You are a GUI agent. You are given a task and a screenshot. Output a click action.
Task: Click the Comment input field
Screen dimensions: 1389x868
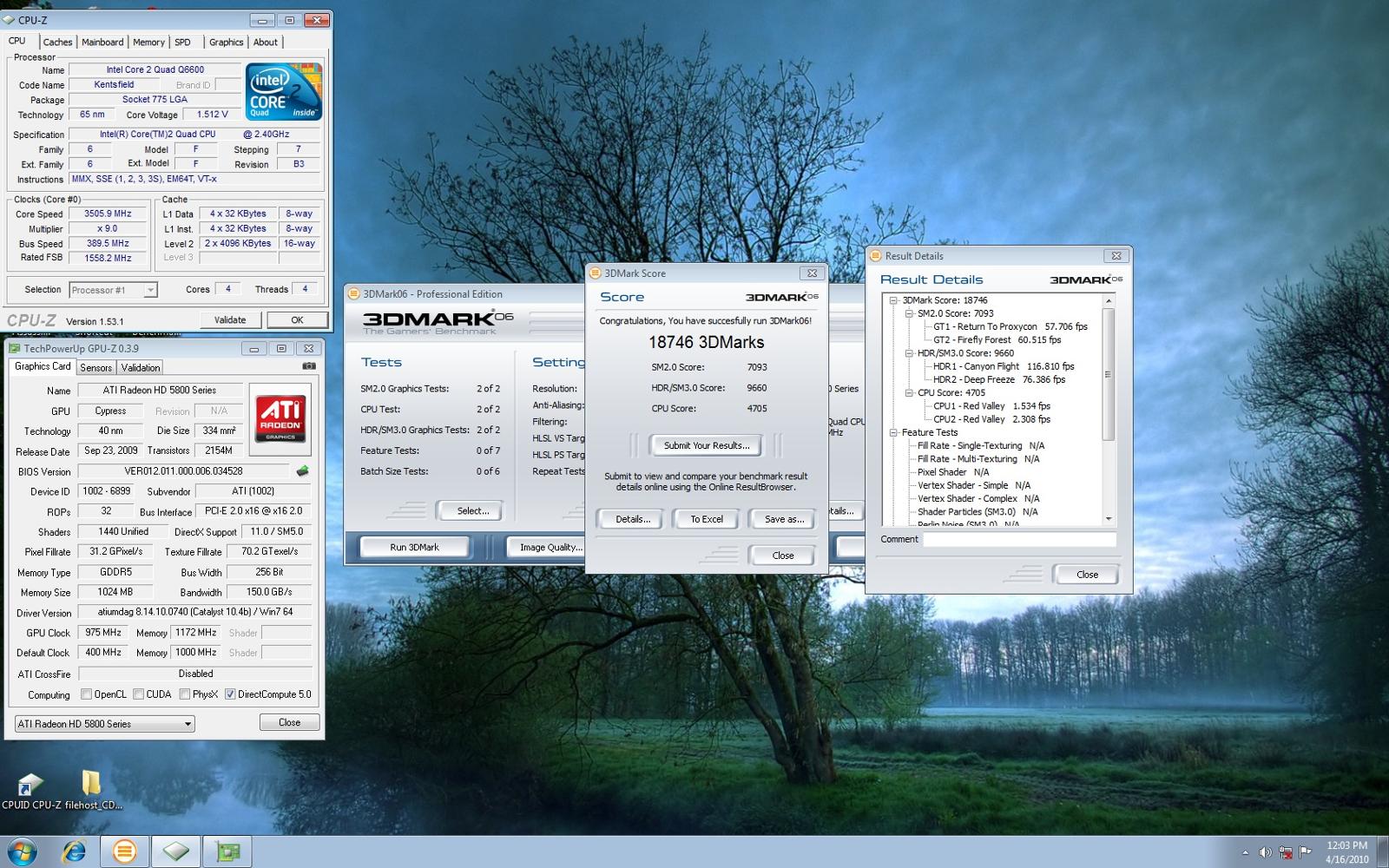[x=1019, y=540]
